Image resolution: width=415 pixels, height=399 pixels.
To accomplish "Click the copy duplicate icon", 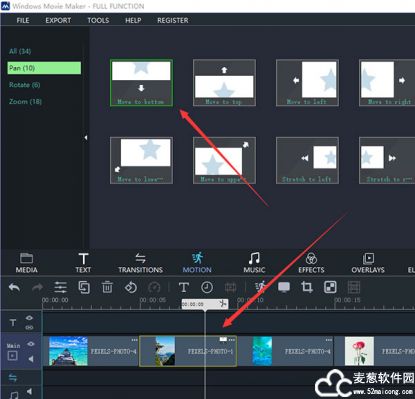I will (84, 287).
